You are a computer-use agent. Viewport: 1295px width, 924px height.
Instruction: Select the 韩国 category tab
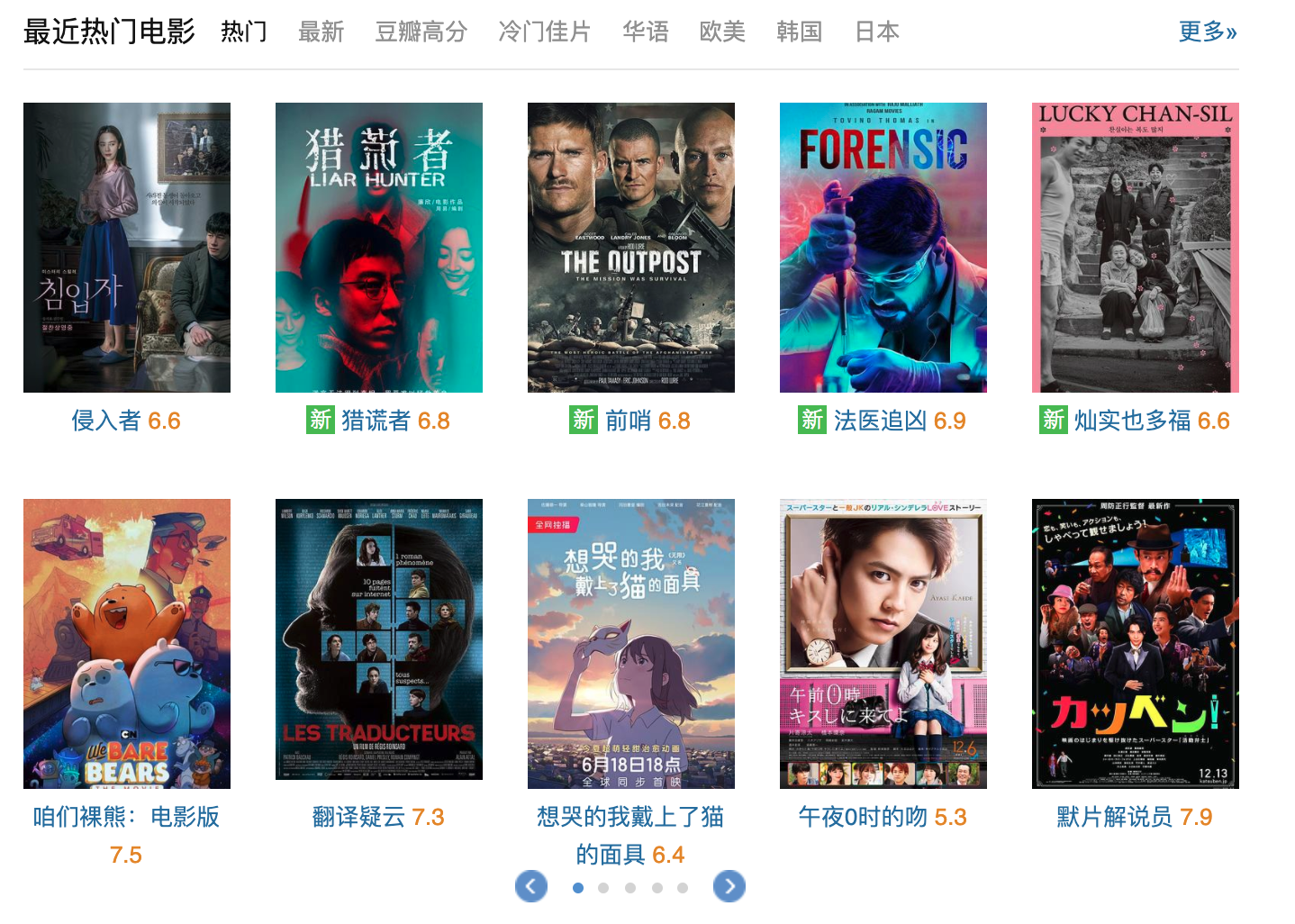coord(800,32)
